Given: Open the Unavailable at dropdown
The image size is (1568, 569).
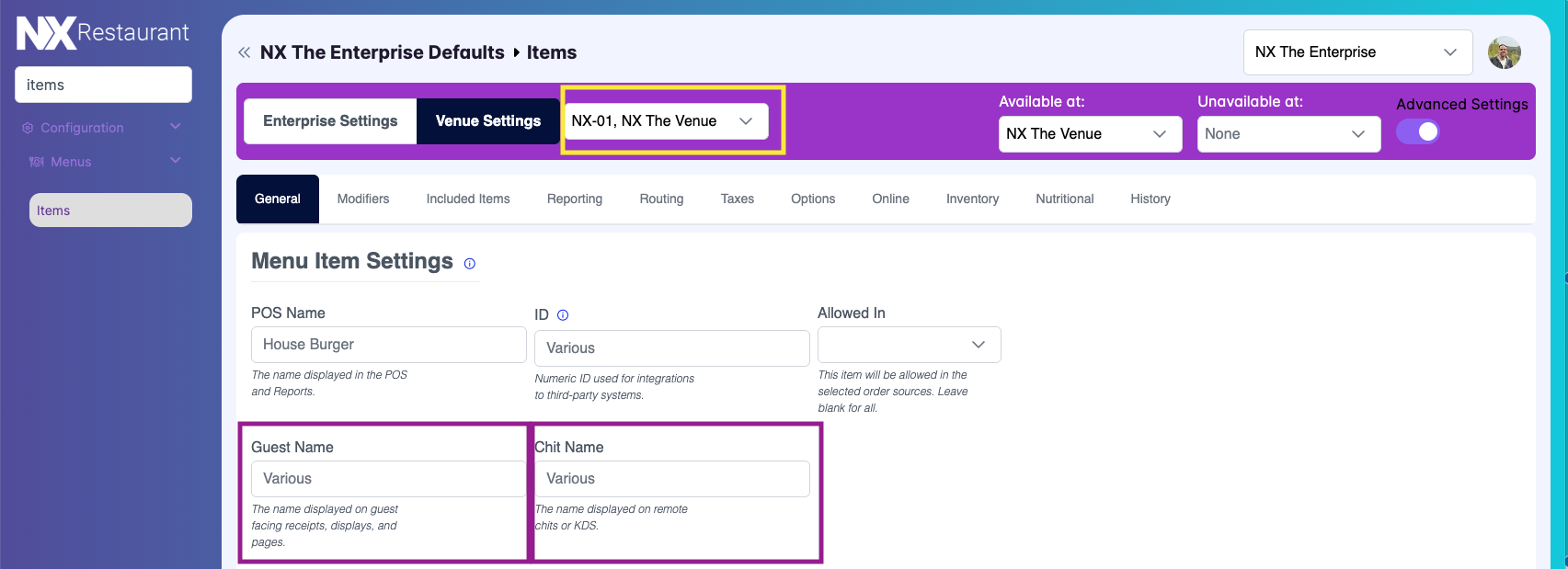Looking at the screenshot, I should coord(1288,134).
